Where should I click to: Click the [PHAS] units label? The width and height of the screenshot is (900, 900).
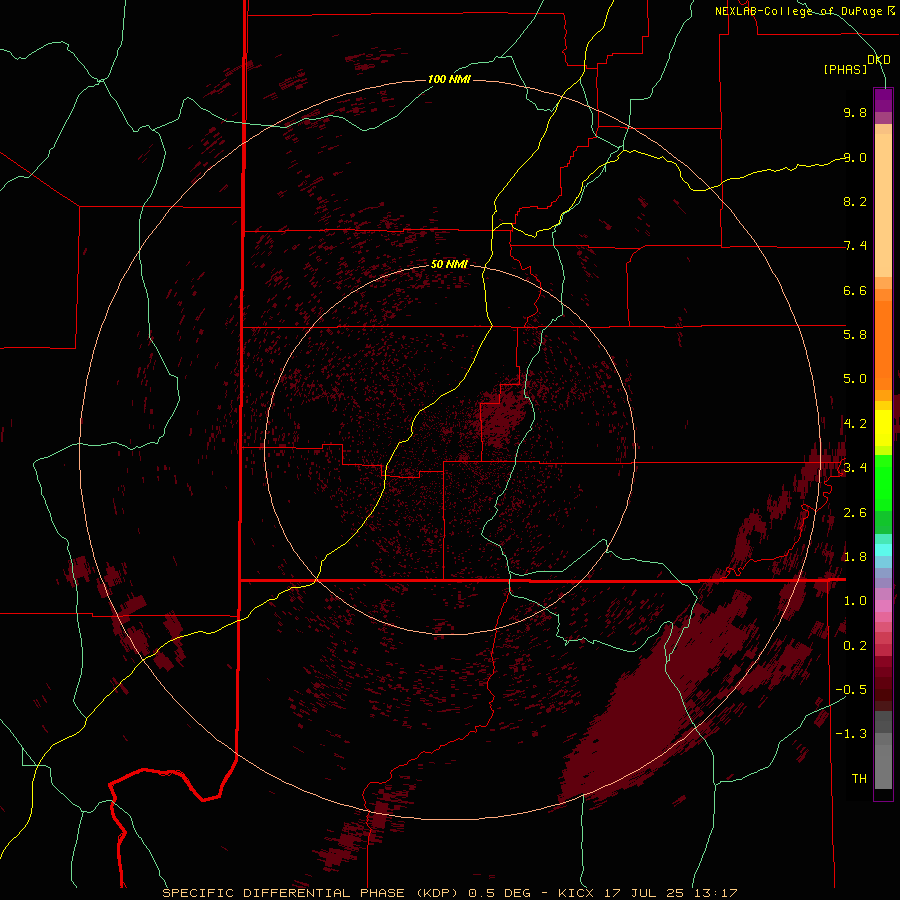pyautogui.click(x=845, y=70)
